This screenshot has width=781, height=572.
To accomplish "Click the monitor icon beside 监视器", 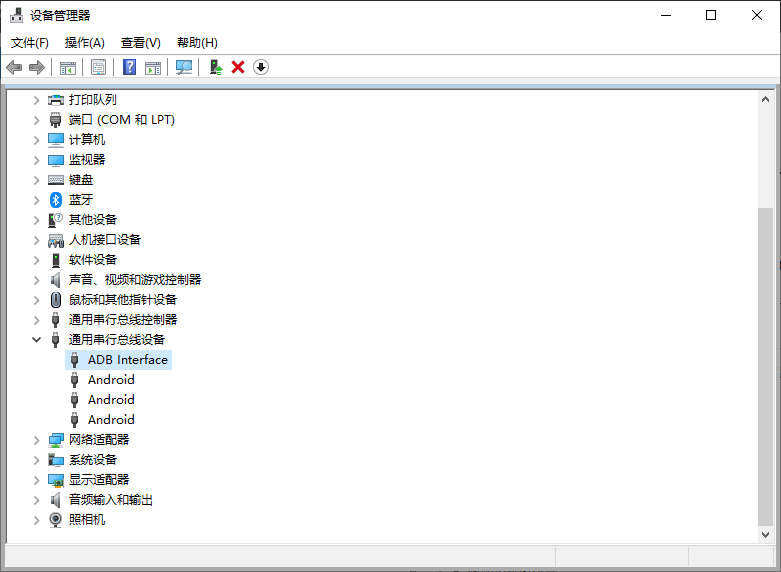I will tap(56, 160).
